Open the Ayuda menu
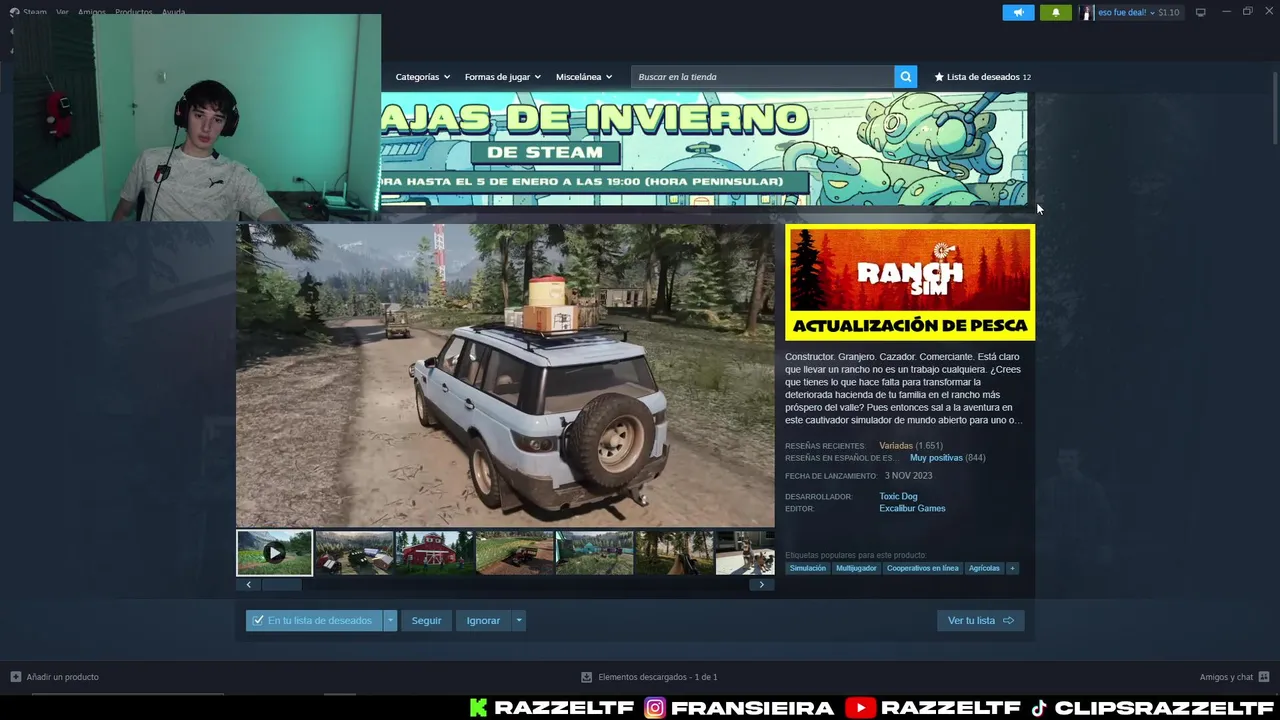Viewport: 1280px width, 720px height. [173, 12]
